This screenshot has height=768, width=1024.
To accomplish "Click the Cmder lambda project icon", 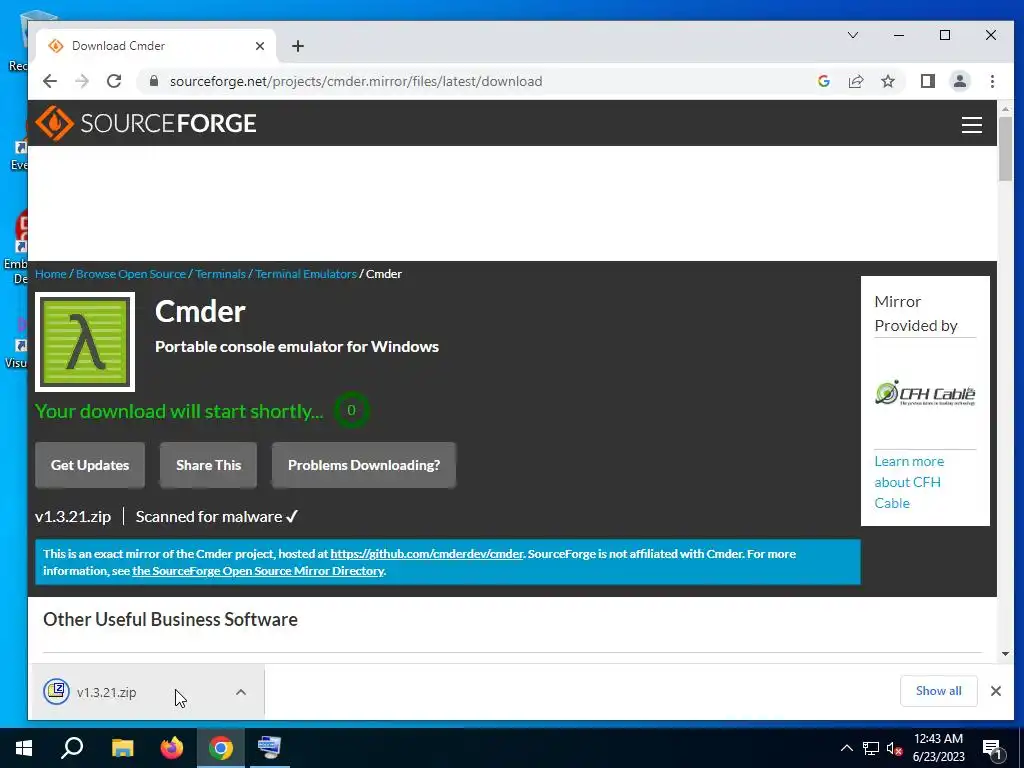I will 85,342.
